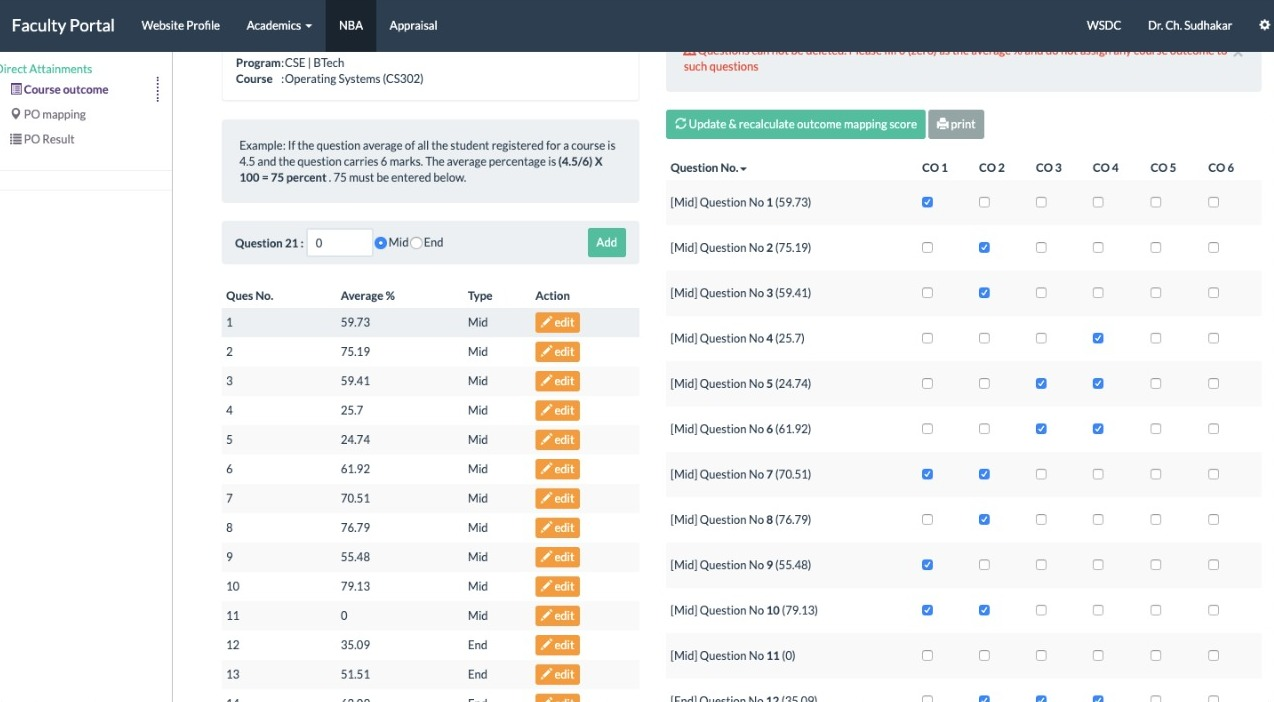Click the vertical dots sidebar handle
The image size is (1274, 702).
(x=158, y=90)
